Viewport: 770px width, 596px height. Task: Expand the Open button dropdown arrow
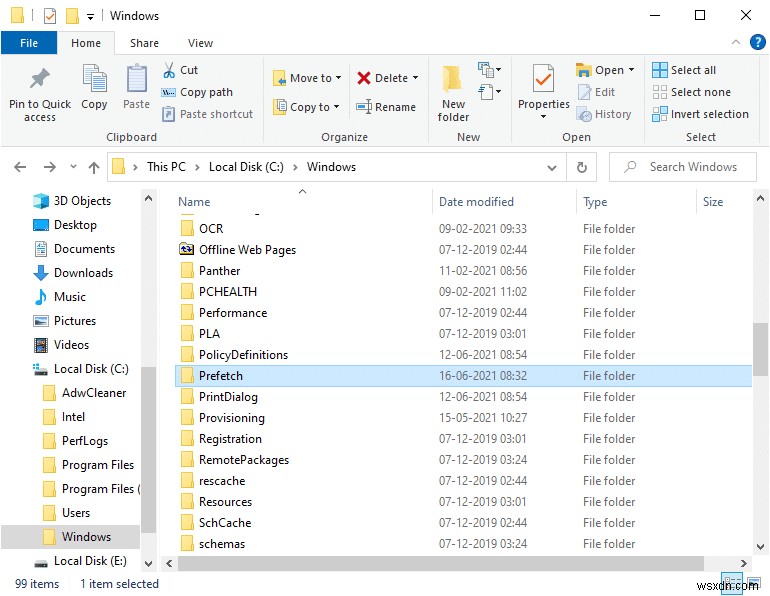(632, 70)
